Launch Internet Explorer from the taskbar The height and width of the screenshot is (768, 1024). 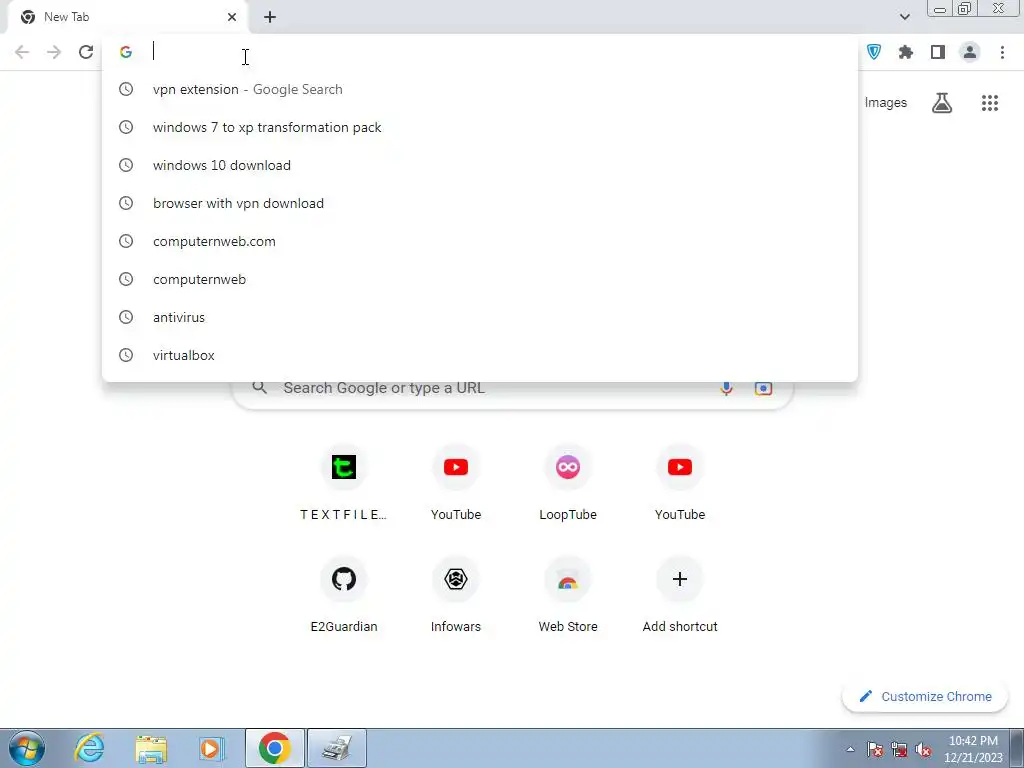(89, 748)
